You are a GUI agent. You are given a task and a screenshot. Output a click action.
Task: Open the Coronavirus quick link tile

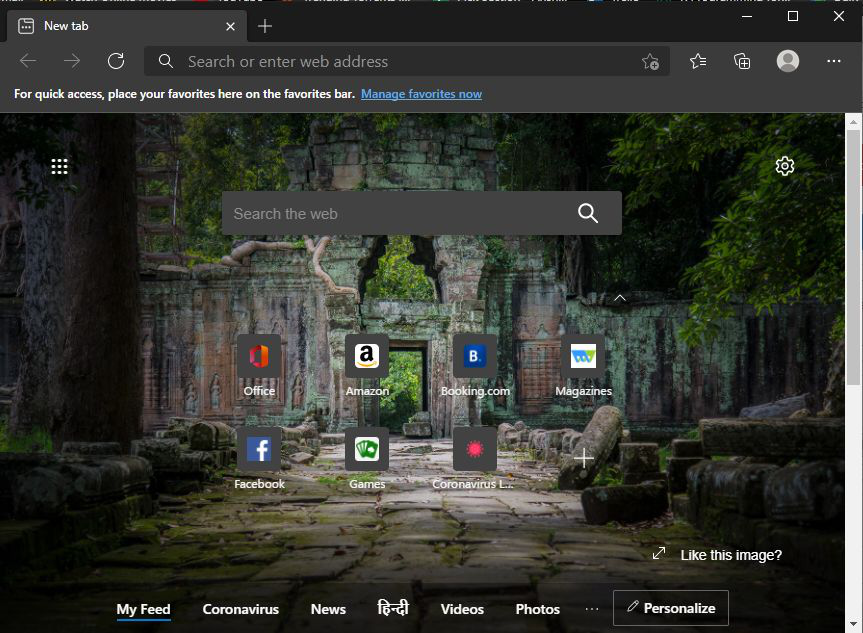point(474,449)
